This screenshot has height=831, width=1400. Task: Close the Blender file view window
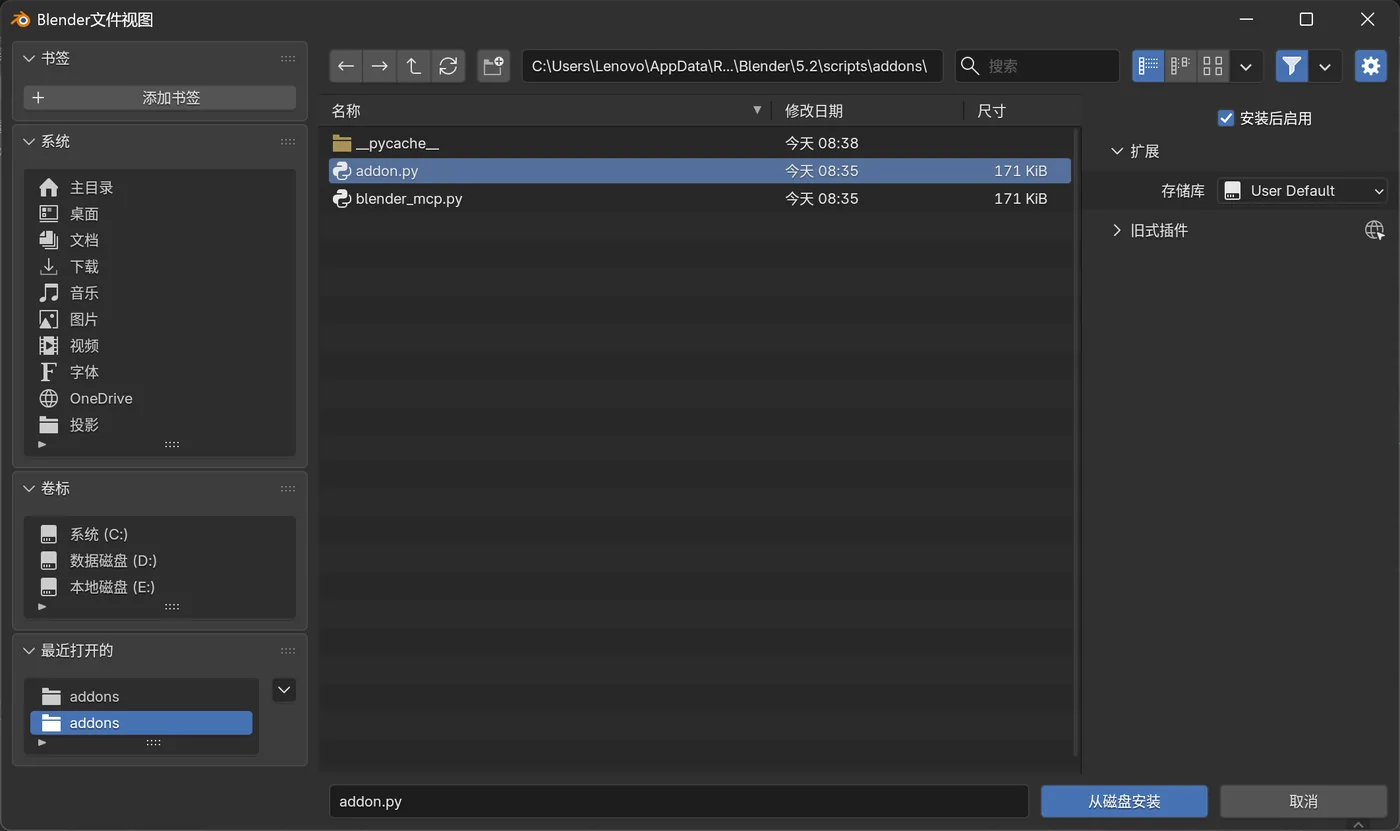coord(1368,19)
